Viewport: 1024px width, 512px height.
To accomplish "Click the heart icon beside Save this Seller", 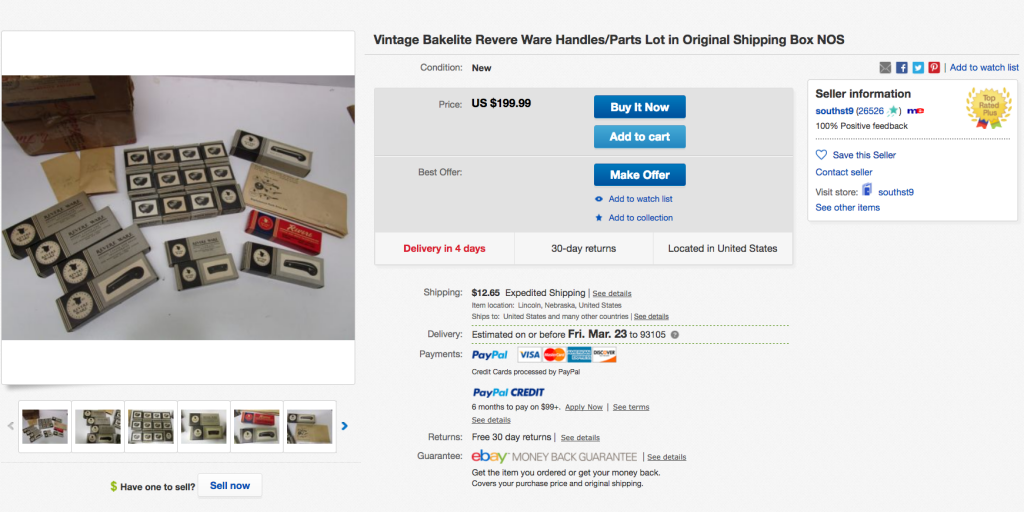I will tap(822, 155).
